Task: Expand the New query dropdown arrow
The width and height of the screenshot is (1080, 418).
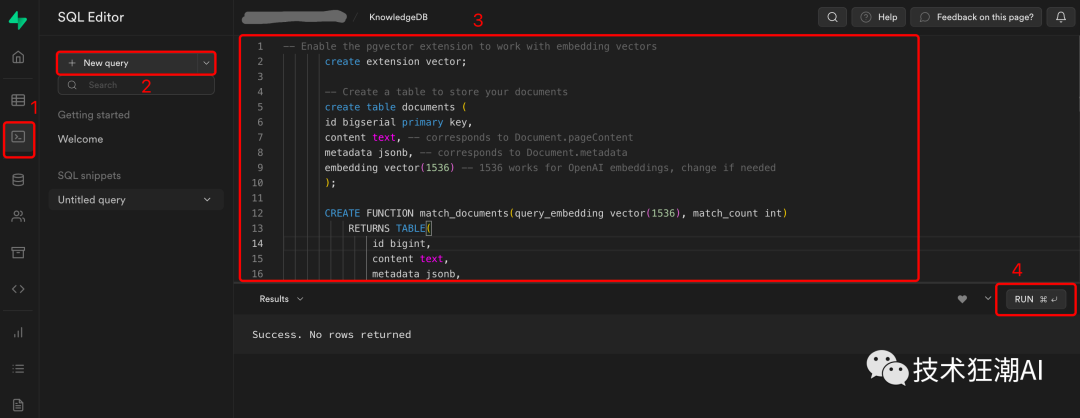Action: coord(206,63)
